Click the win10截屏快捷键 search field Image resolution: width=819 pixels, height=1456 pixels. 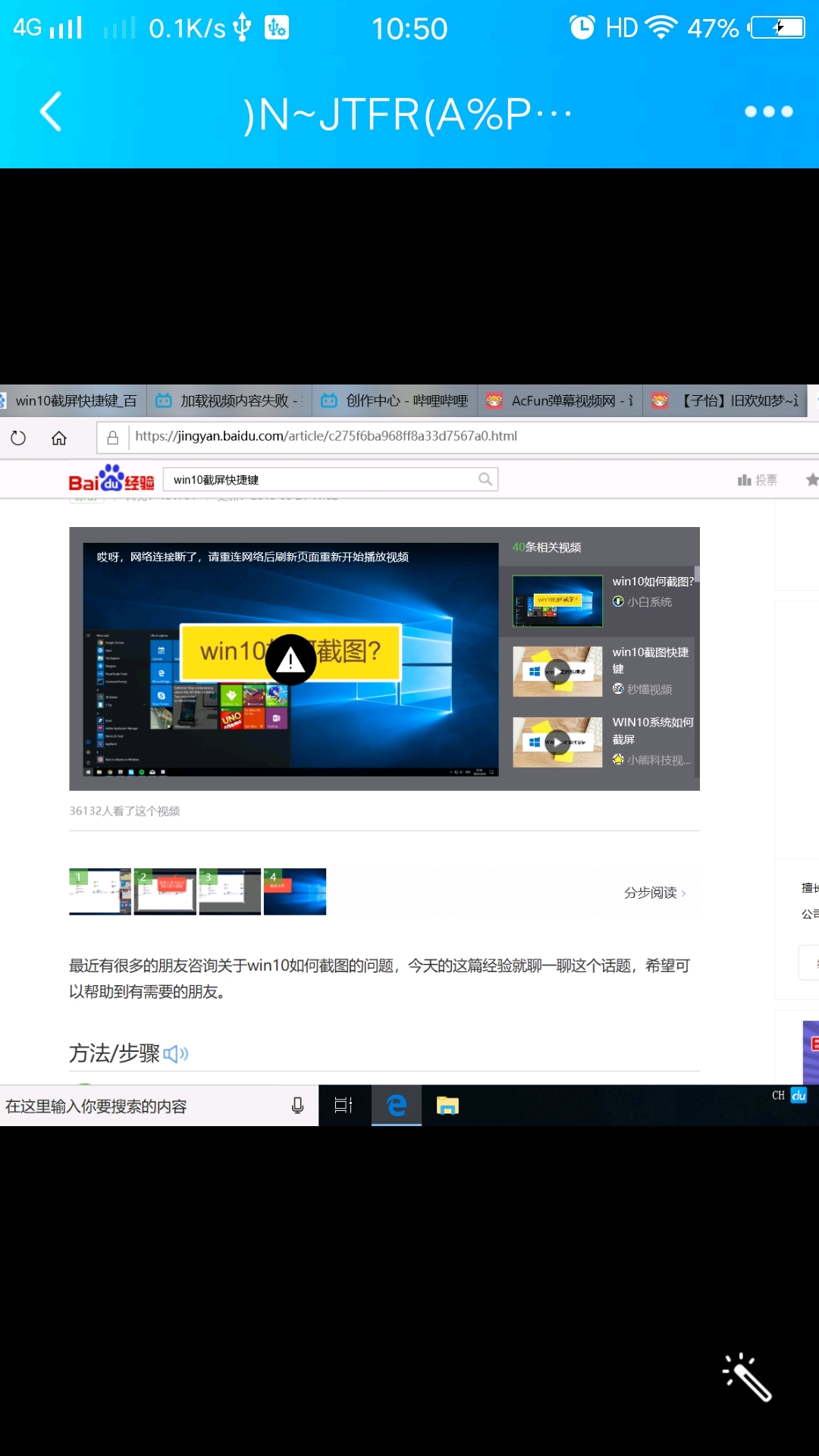click(x=330, y=479)
